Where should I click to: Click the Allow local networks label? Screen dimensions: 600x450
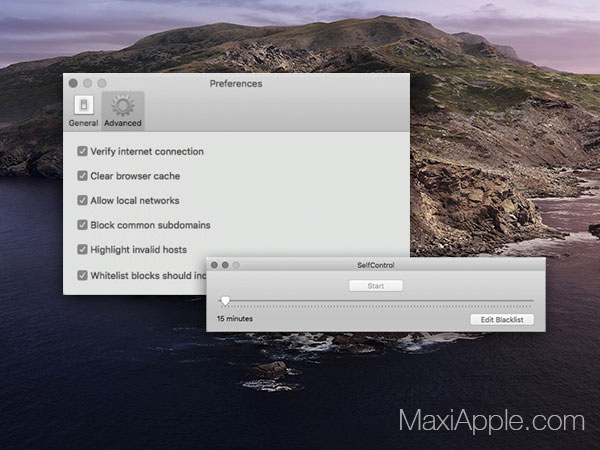pos(135,201)
